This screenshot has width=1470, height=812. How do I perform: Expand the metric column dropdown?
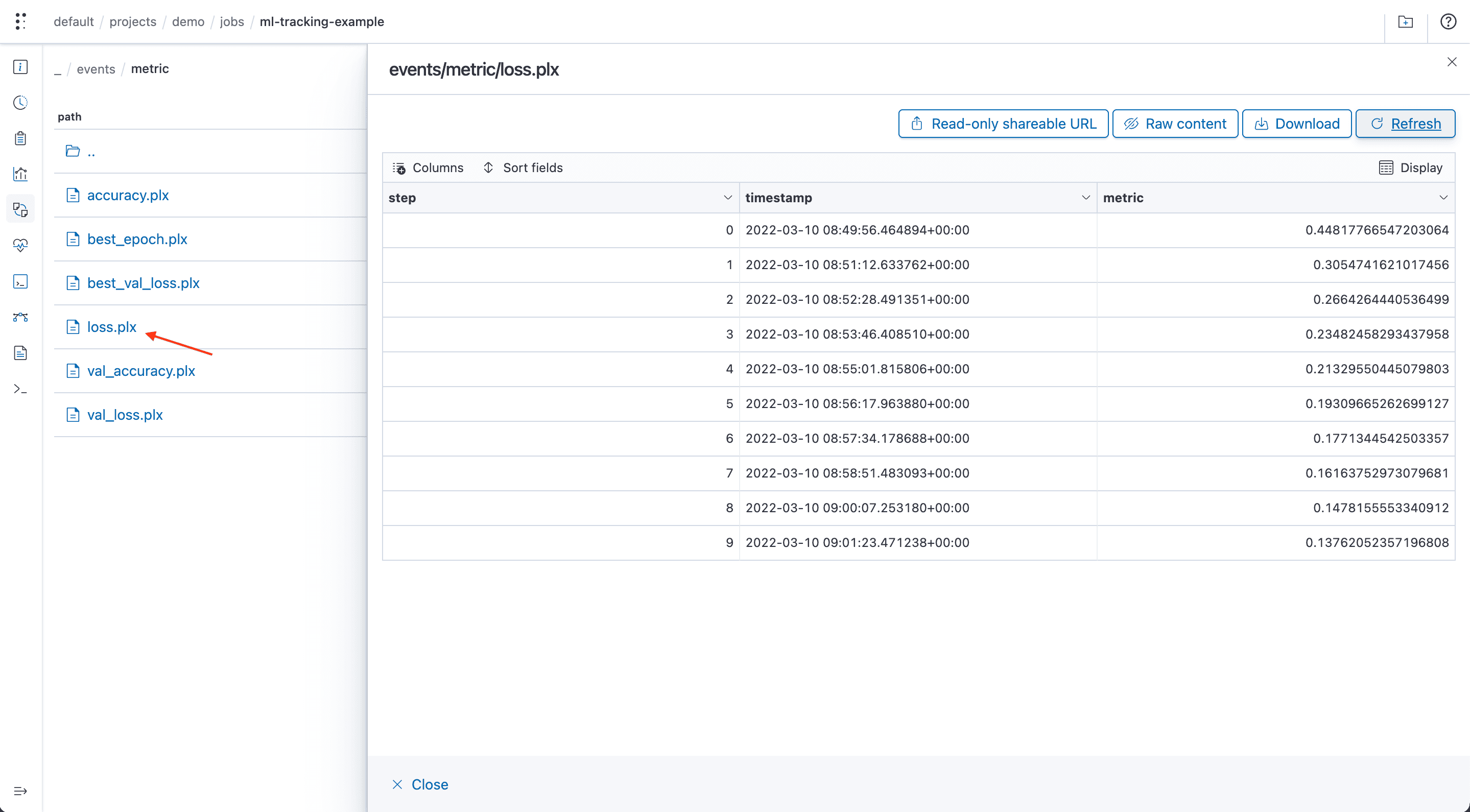tap(1444, 198)
